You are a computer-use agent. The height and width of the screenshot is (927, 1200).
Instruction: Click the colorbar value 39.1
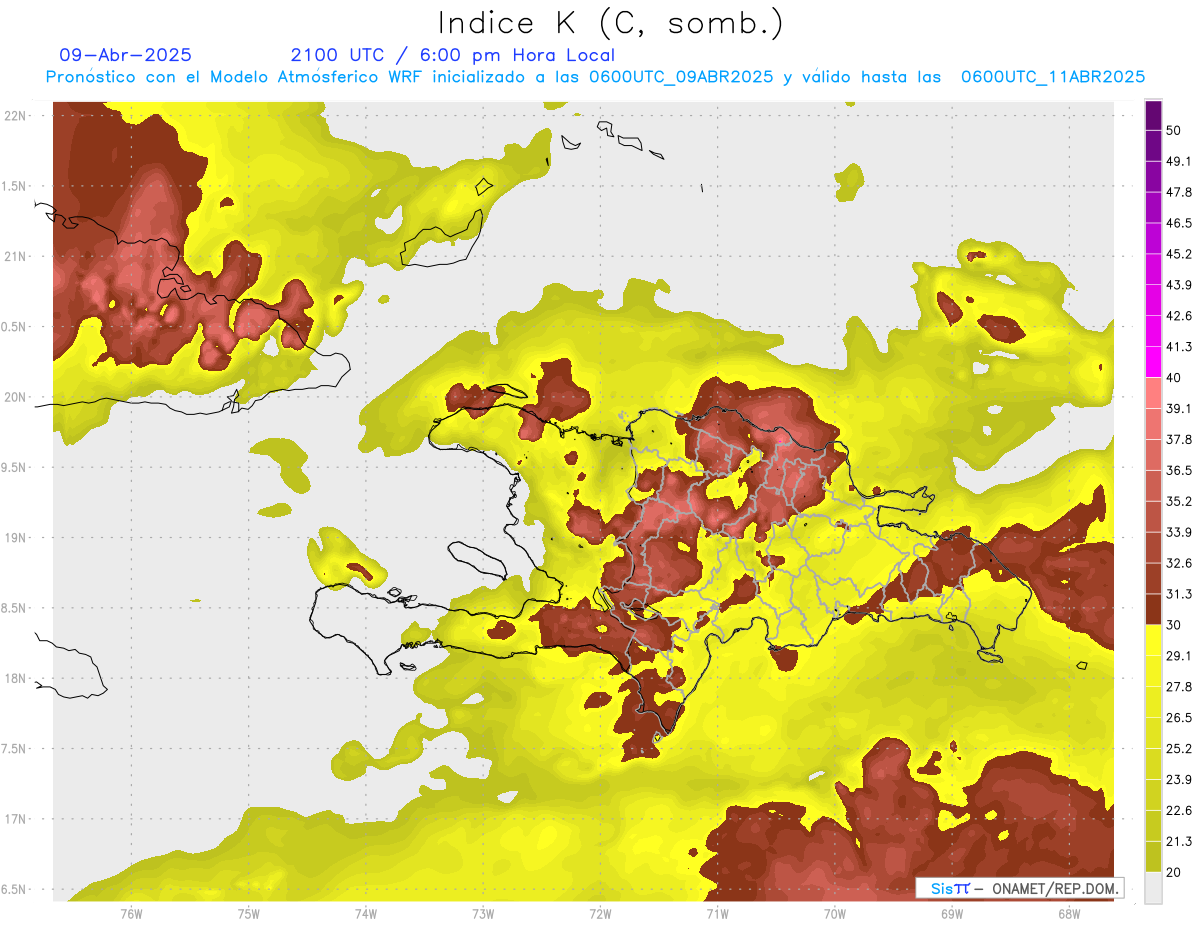coord(1179,408)
